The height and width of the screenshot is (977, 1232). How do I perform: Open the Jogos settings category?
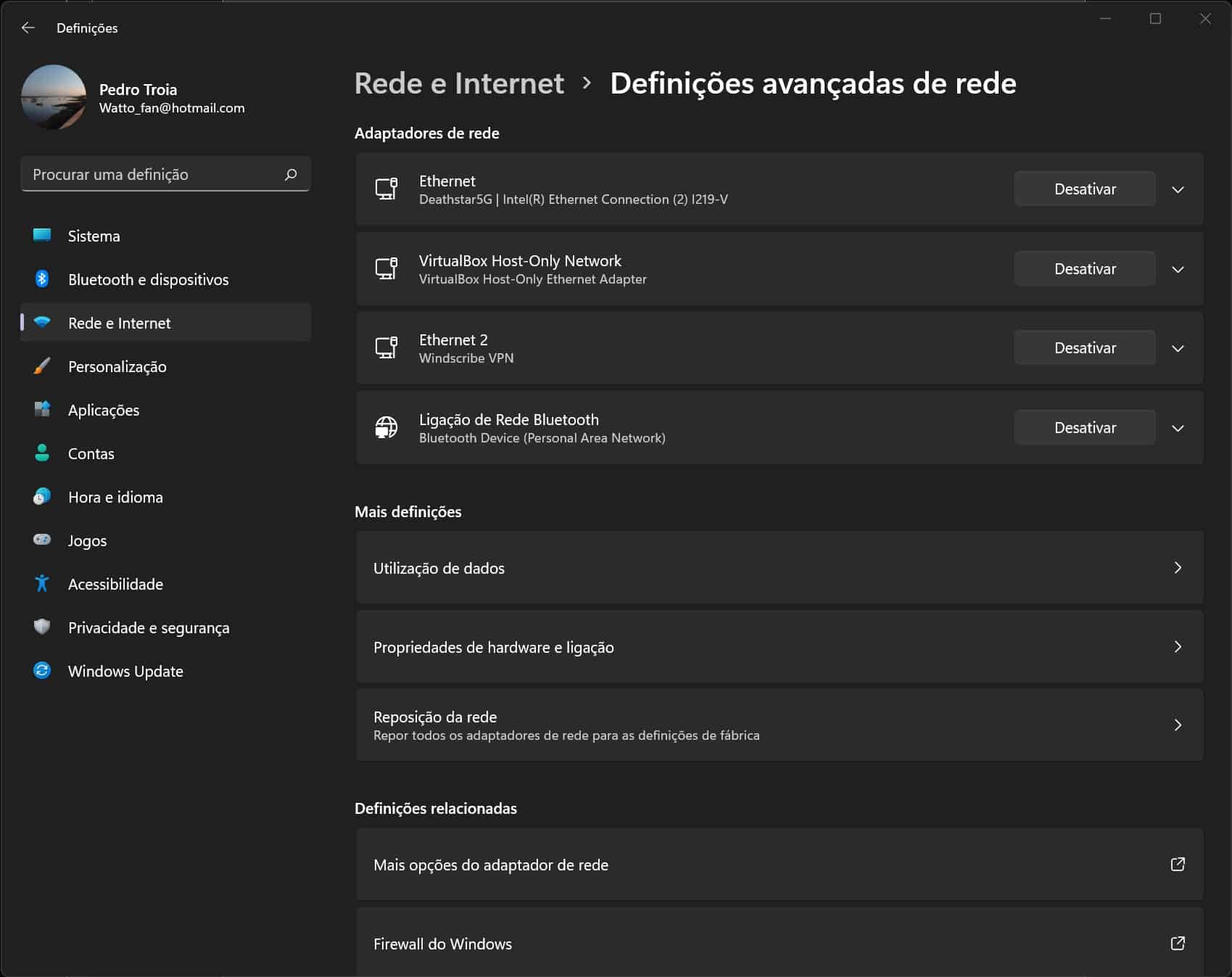(87, 540)
